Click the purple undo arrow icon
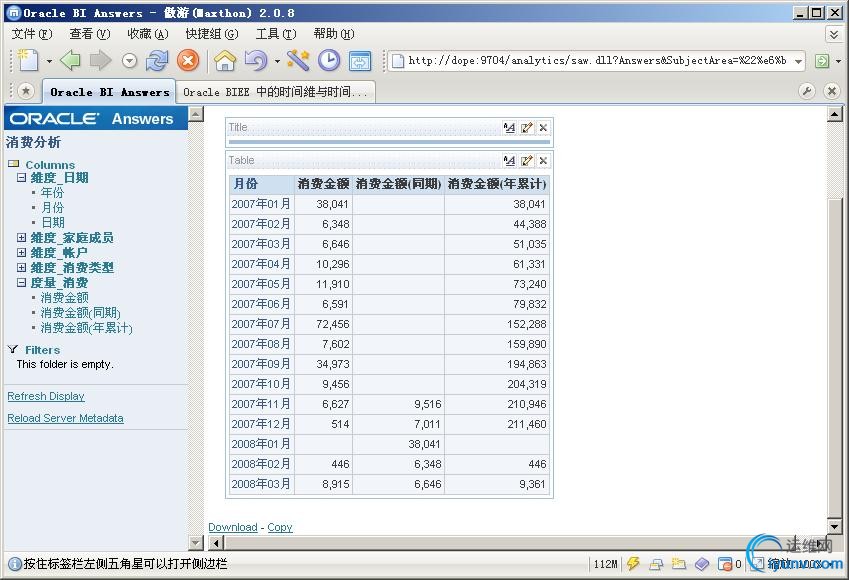This screenshot has width=849, height=580. click(x=256, y=60)
